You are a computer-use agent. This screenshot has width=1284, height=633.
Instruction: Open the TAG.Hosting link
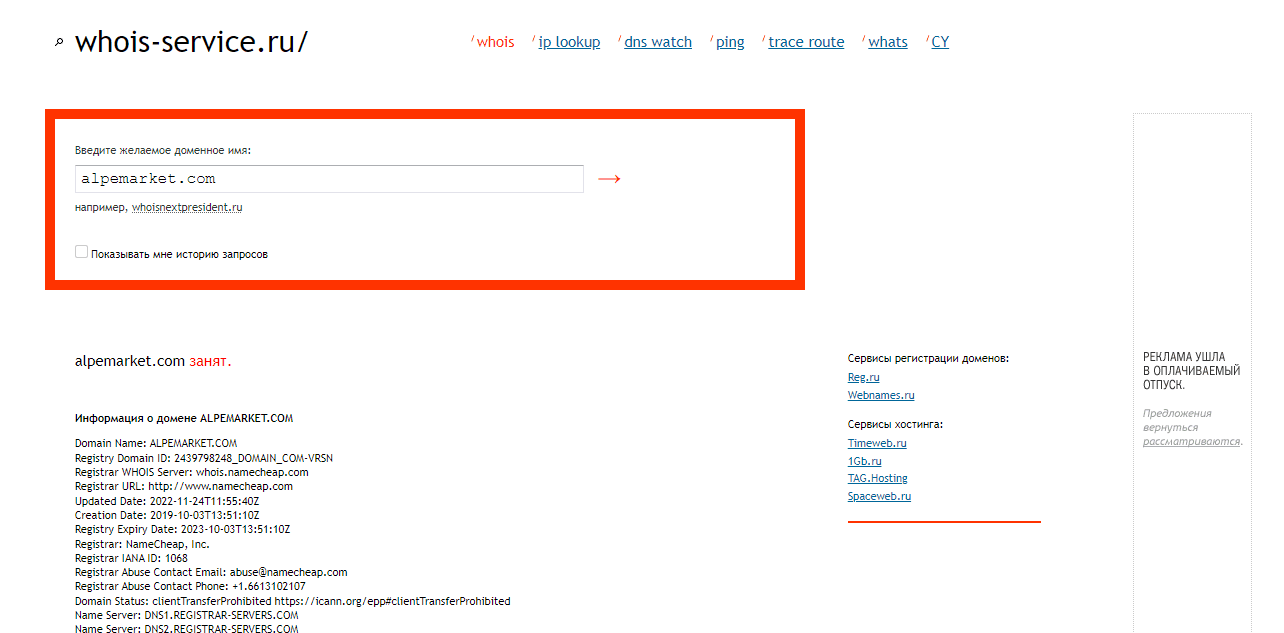[x=877, y=478]
